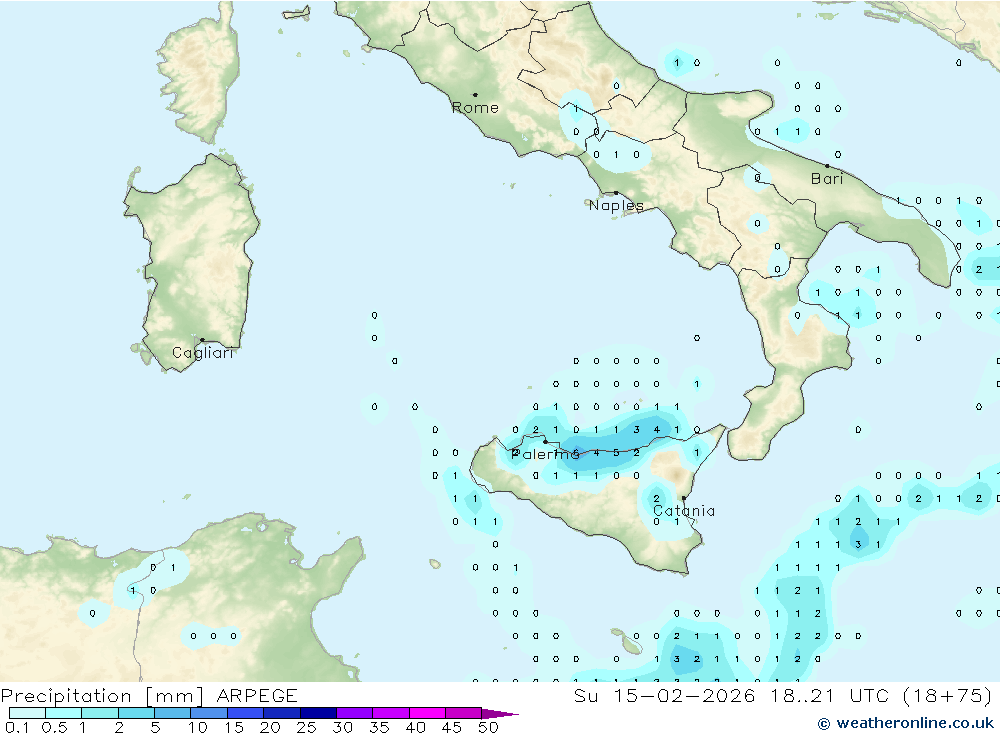
Task: Click the Bari city label
Action: pyautogui.click(x=827, y=179)
